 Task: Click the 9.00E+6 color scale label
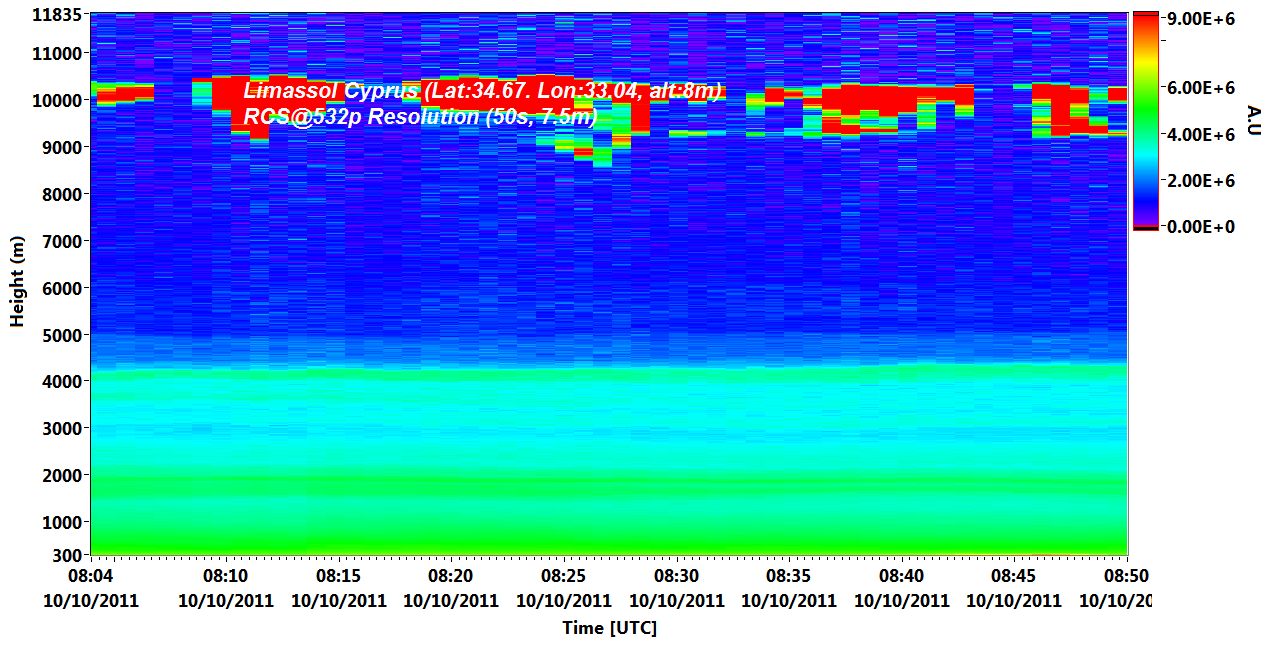(1201, 18)
